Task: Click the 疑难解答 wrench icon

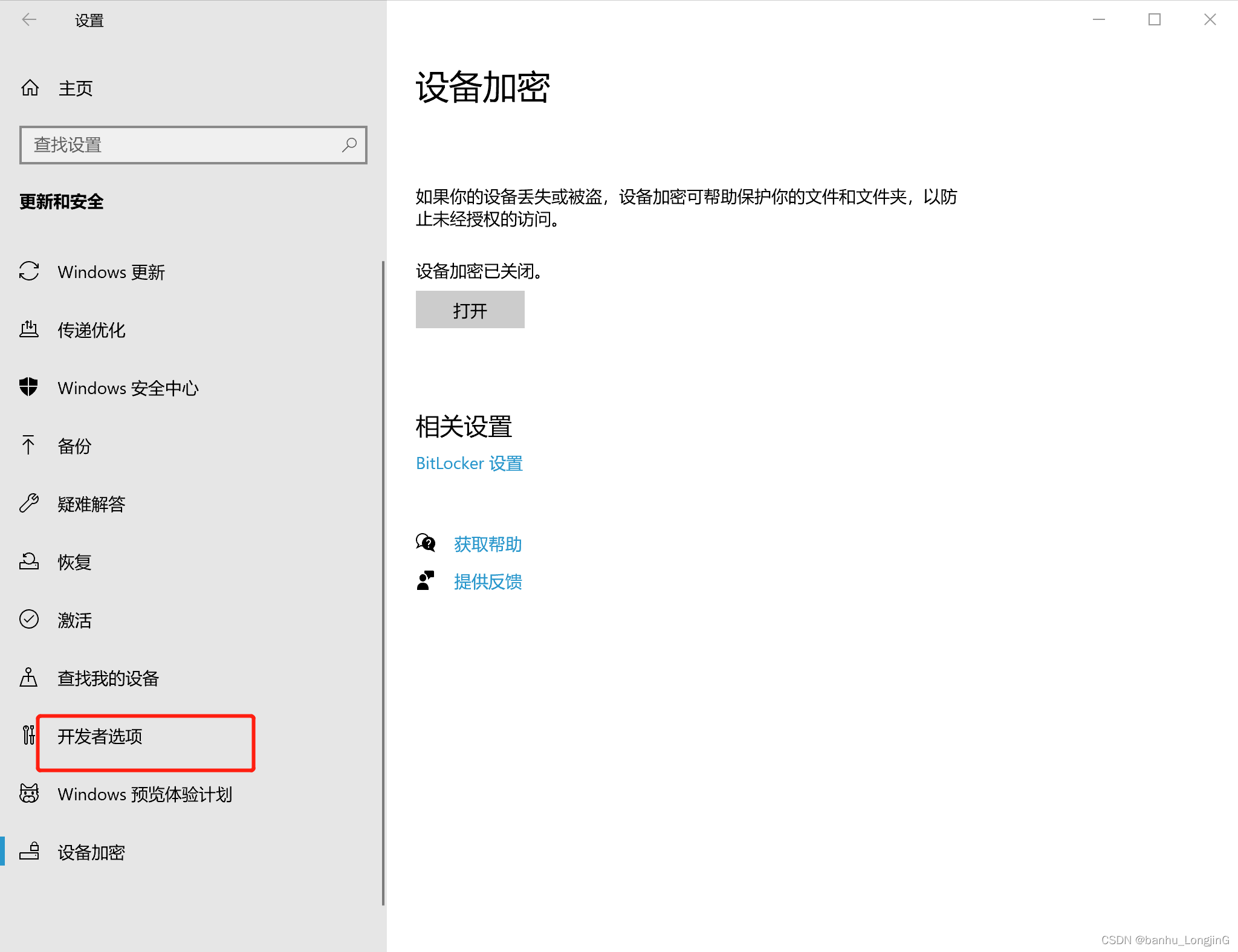Action: tap(29, 504)
